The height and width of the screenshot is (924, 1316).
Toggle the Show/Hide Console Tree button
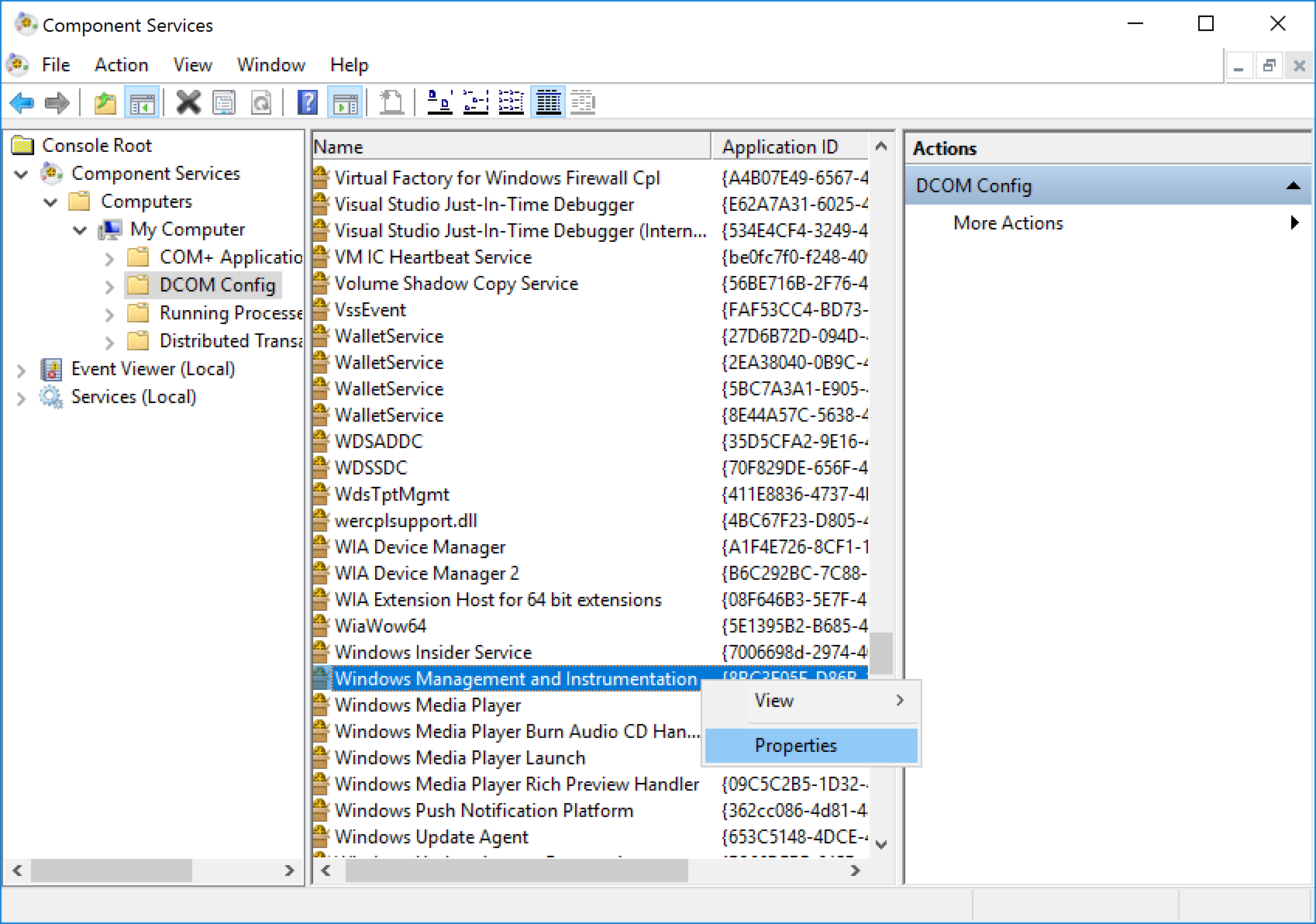tap(142, 102)
